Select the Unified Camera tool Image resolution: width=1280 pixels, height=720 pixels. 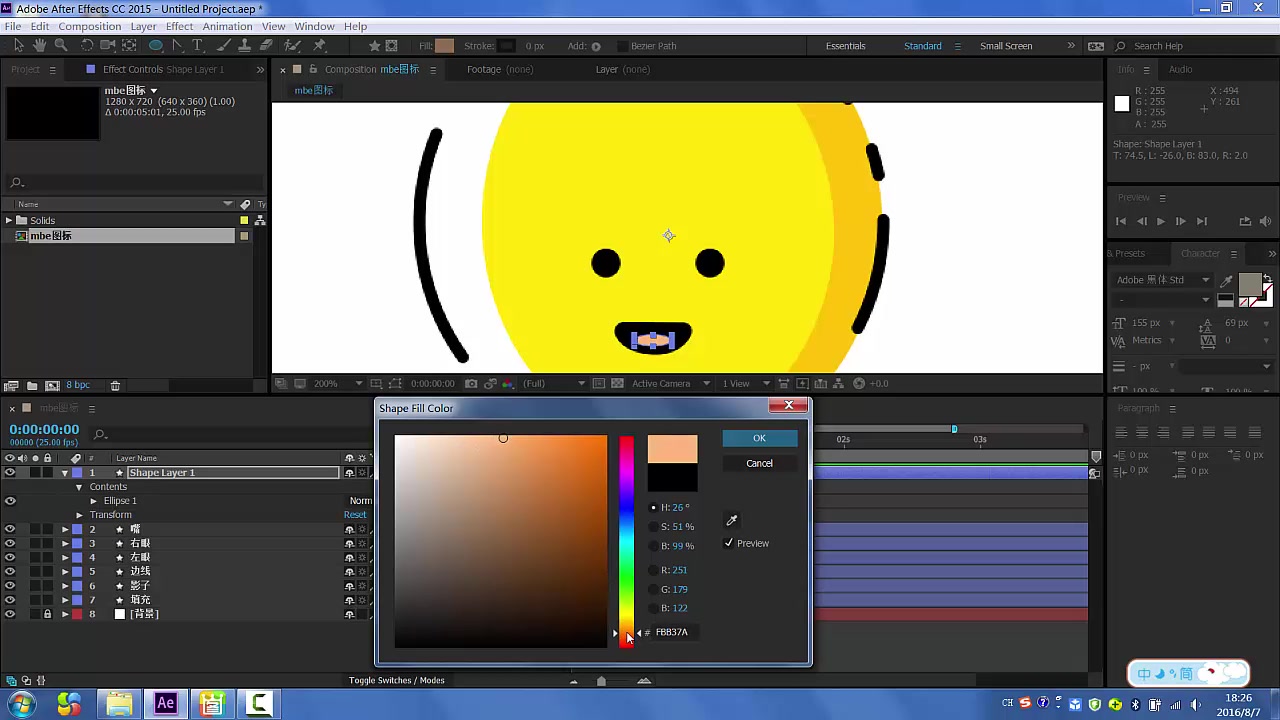[107, 45]
